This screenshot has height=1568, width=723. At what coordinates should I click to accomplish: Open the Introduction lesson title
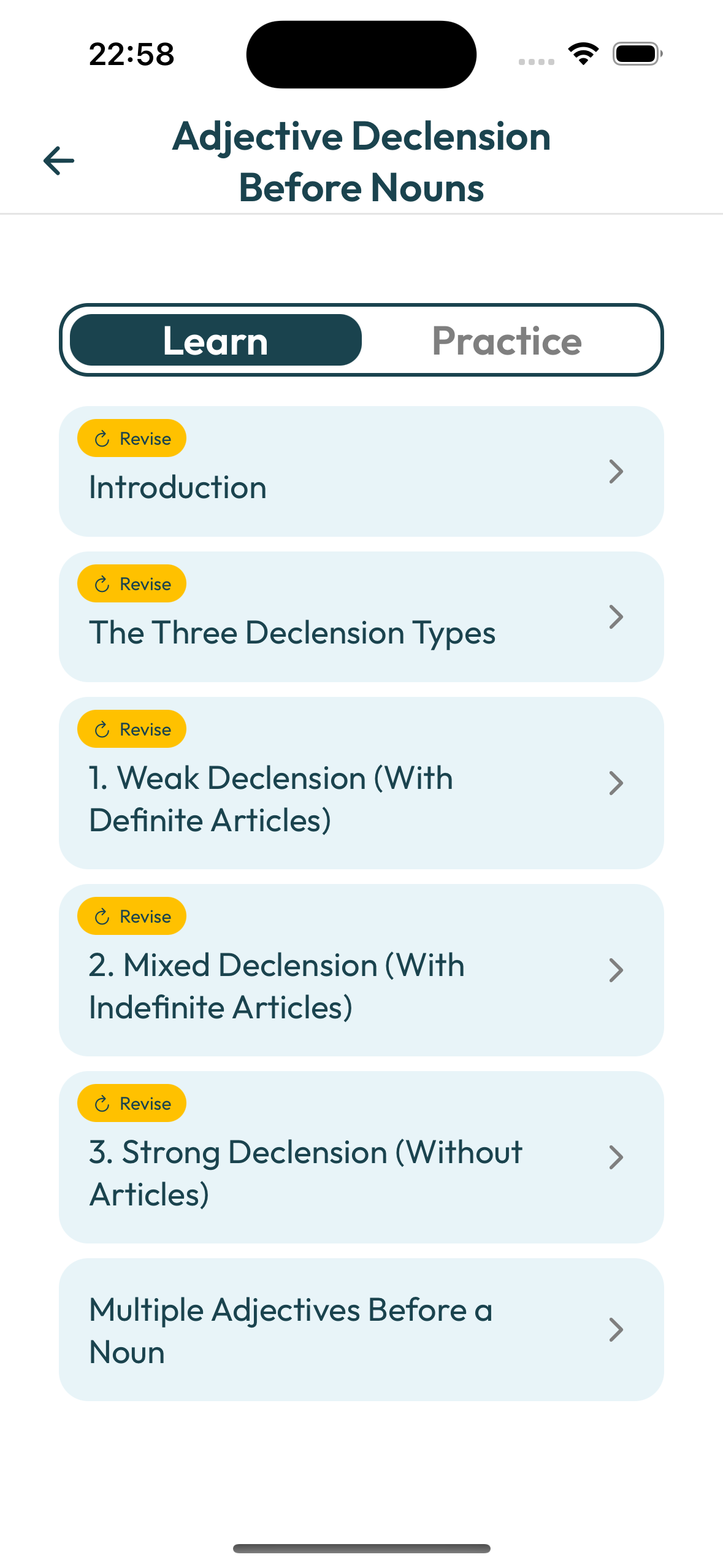178,488
